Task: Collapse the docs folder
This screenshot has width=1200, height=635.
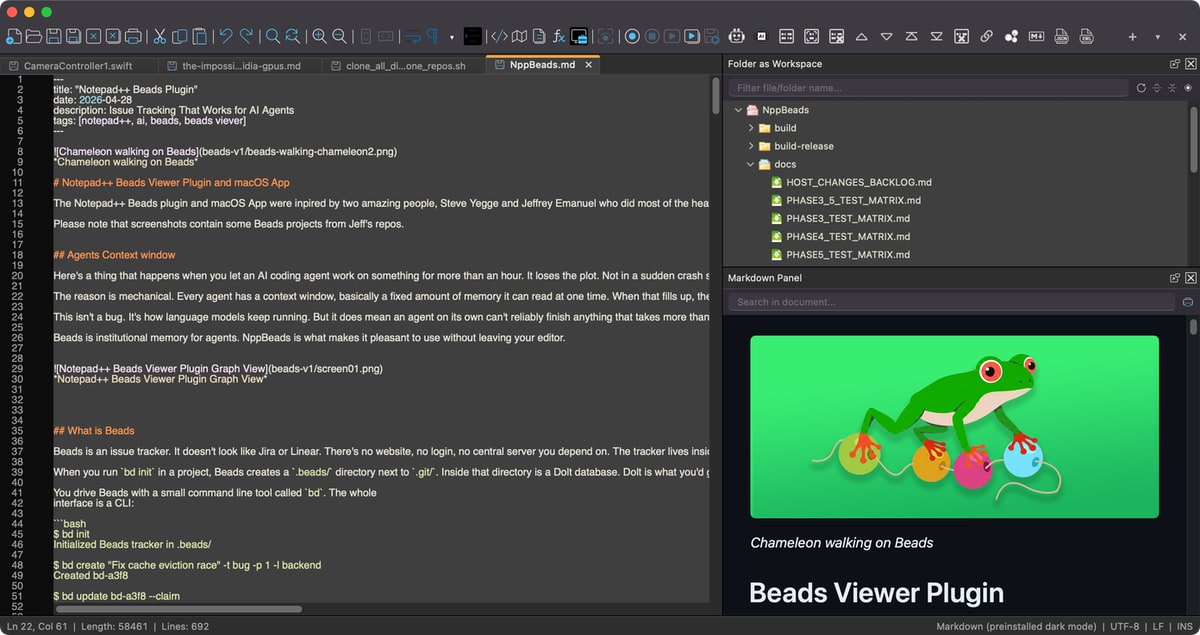Action: [x=751, y=164]
